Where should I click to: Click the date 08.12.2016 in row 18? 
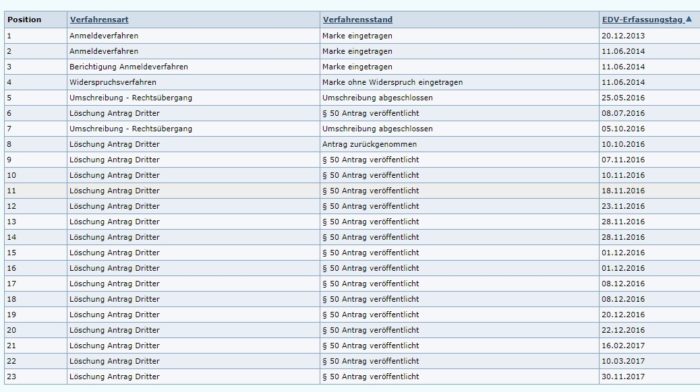point(623,299)
